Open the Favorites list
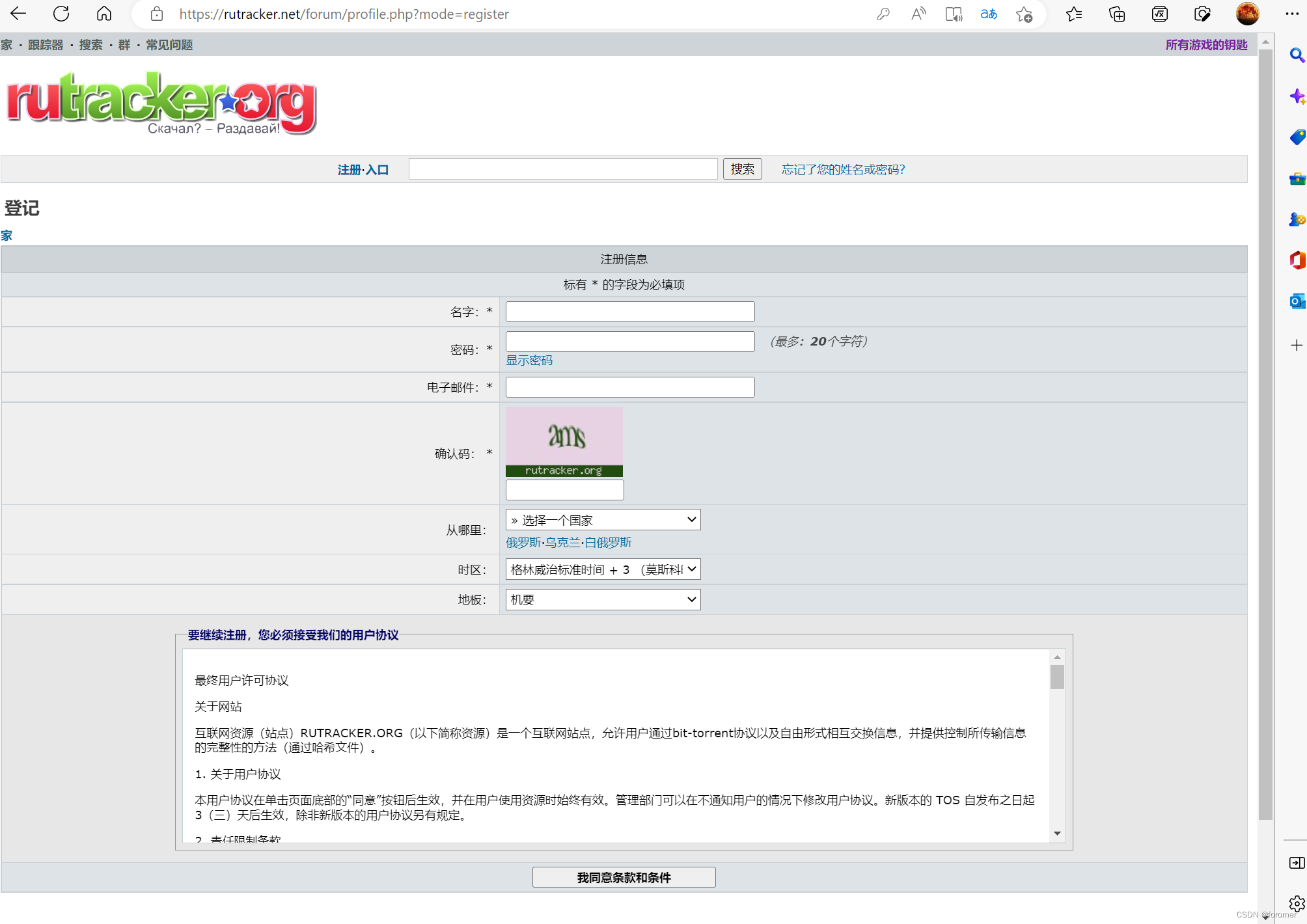 coord(1074,14)
